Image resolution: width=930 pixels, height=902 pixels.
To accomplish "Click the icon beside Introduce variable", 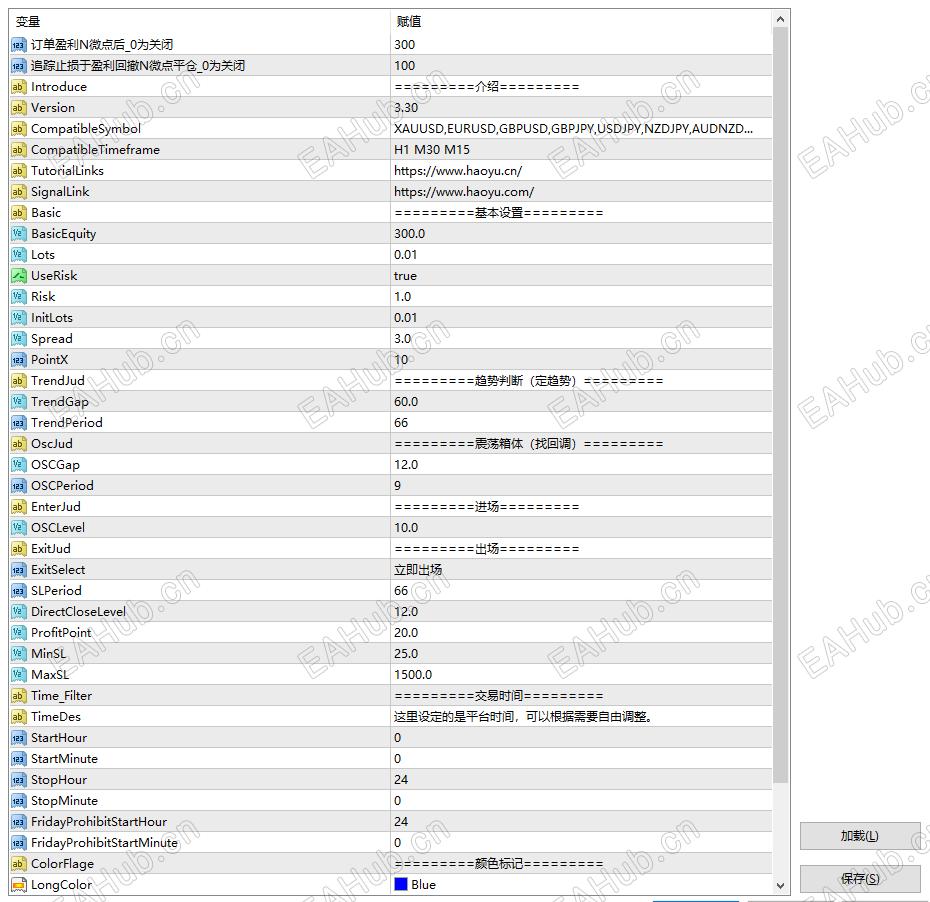I will coord(18,87).
